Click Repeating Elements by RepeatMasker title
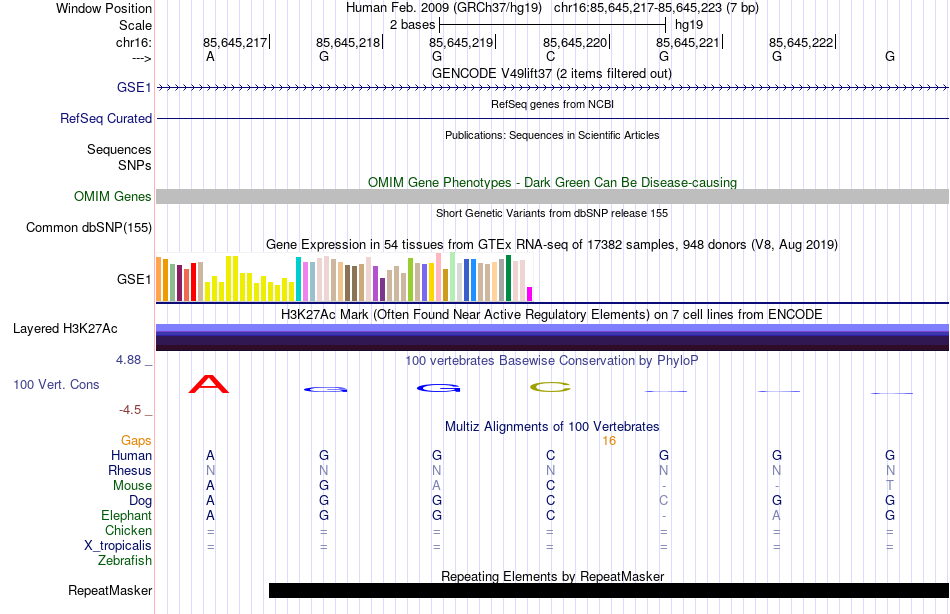The width and height of the screenshot is (950, 614). (x=552, y=576)
